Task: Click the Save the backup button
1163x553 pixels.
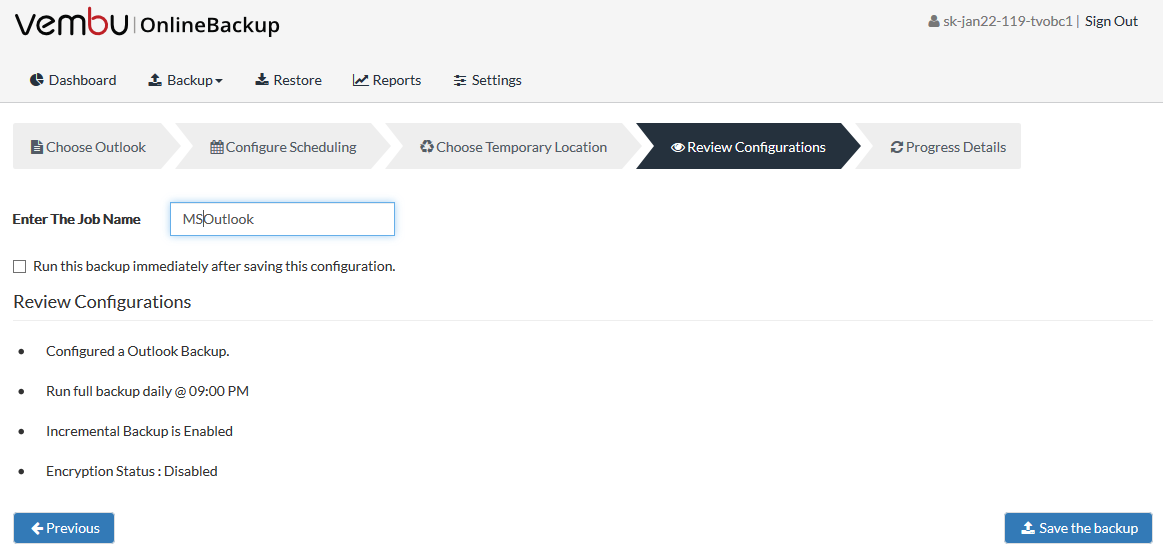Action: 1078,528
